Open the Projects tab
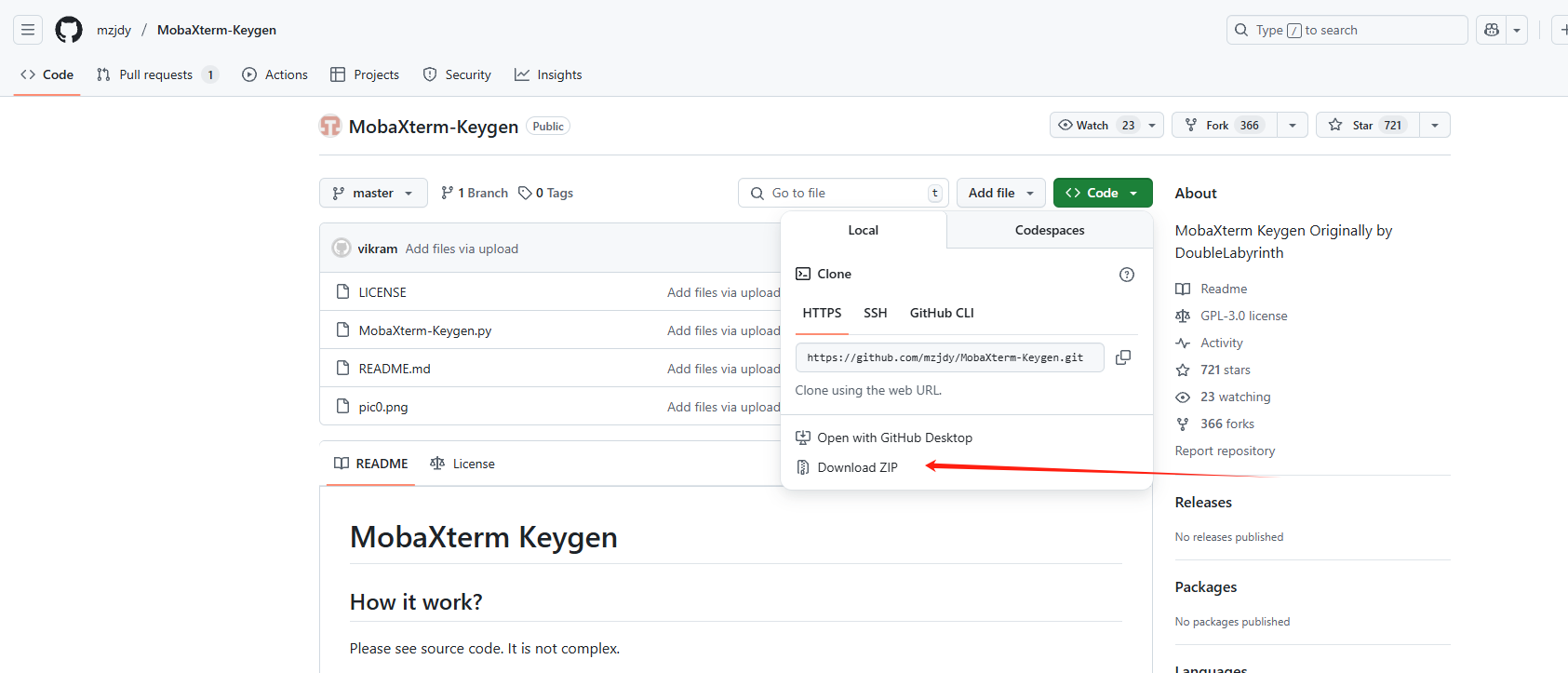Viewport: 1568px width, 673px height. click(x=365, y=74)
